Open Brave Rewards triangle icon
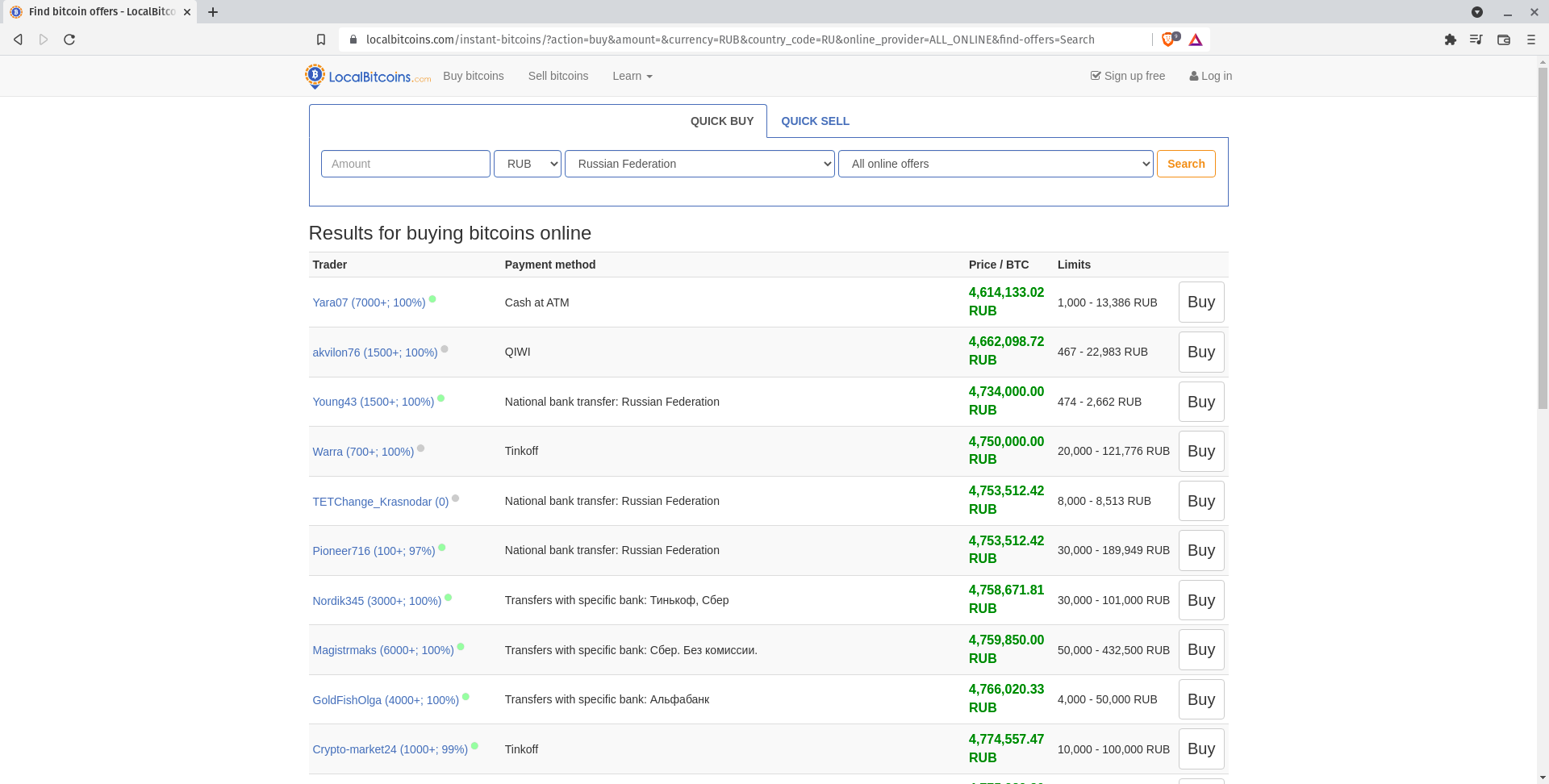 (x=1196, y=40)
